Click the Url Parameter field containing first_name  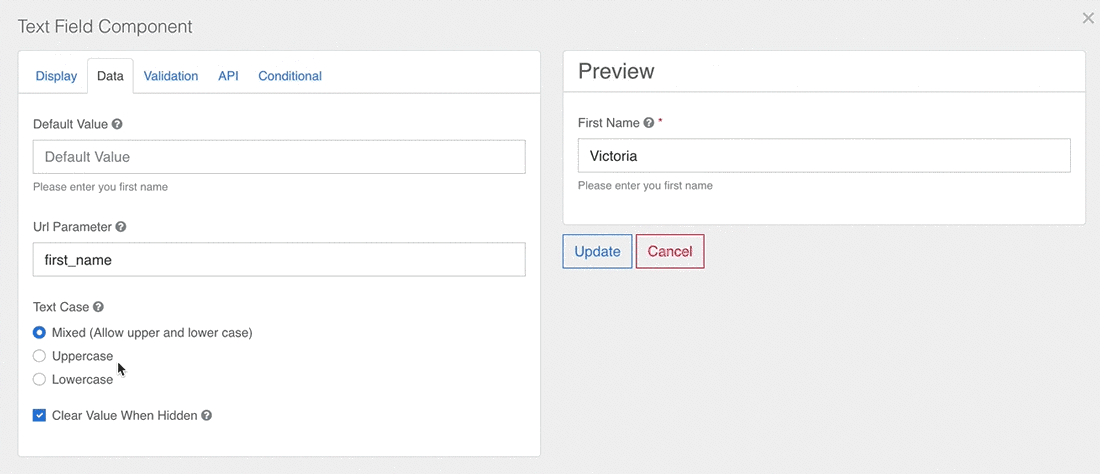[279, 260]
